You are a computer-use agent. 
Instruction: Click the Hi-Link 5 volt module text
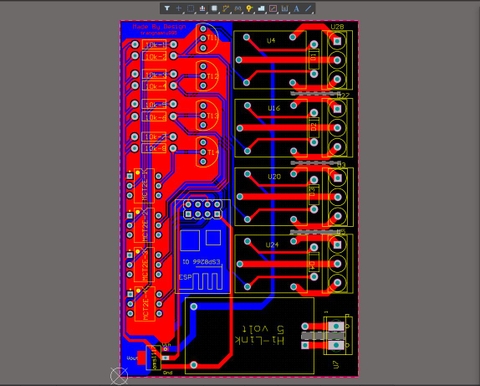pos(260,335)
